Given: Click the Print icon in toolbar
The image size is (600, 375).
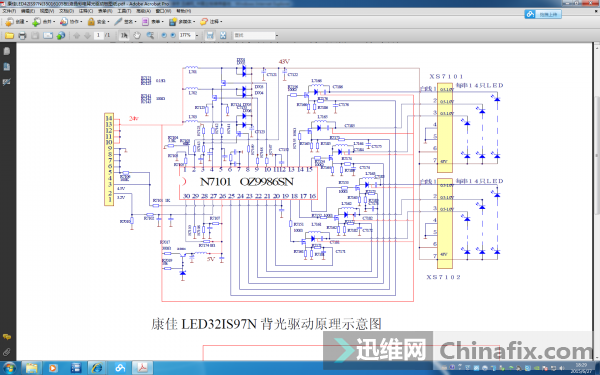Looking at the screenshot, I should tap(22, 36).
